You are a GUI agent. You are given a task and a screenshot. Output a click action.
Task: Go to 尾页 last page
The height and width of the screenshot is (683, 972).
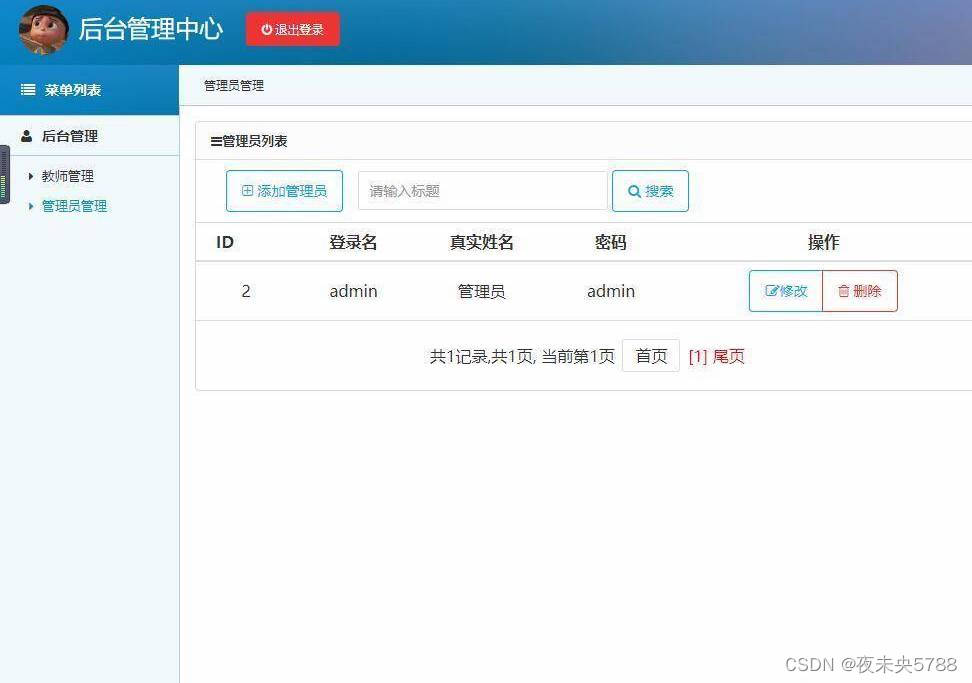pos(728,356)
